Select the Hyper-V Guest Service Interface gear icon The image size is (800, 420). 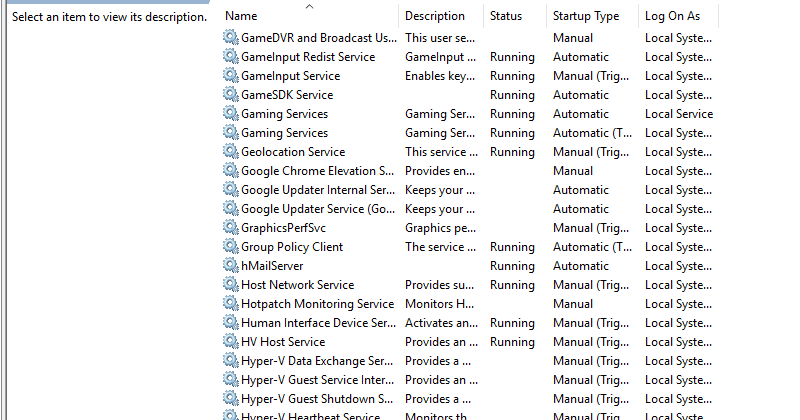(x=231, y=379)
